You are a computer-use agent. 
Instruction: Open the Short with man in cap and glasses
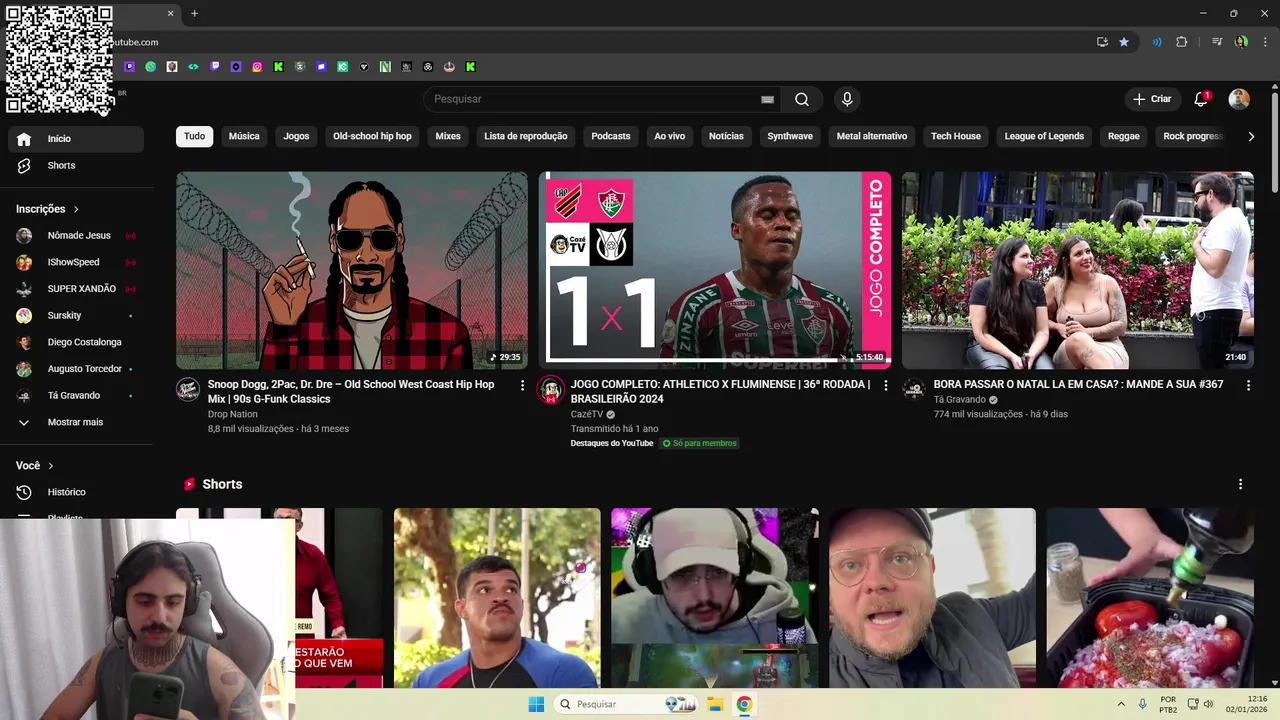(932, 598)
